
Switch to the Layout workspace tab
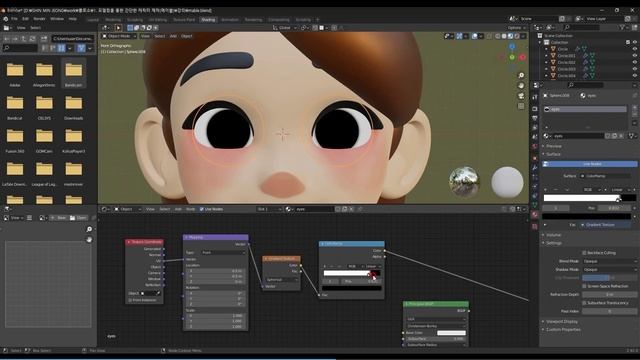pos(93,19)
